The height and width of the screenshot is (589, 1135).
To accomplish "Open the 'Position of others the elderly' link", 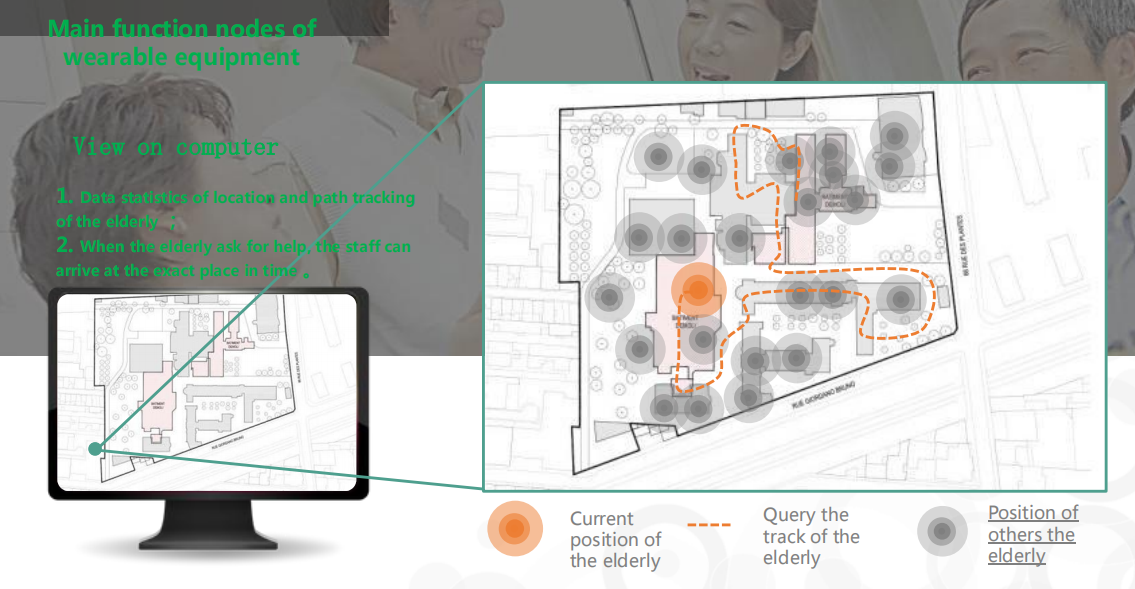I will pyautogui.click(x=1033, y=534).
